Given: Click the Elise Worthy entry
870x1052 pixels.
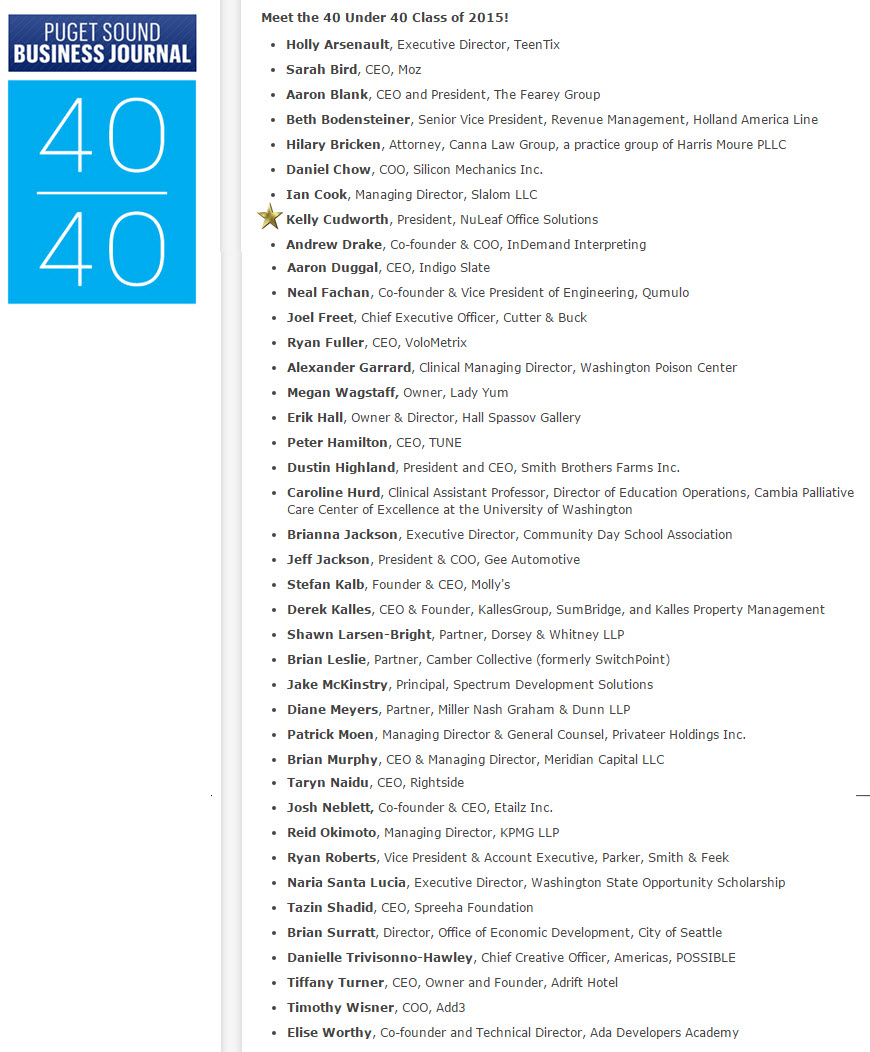Looking at the screenshot, I should pos(513,1033).
